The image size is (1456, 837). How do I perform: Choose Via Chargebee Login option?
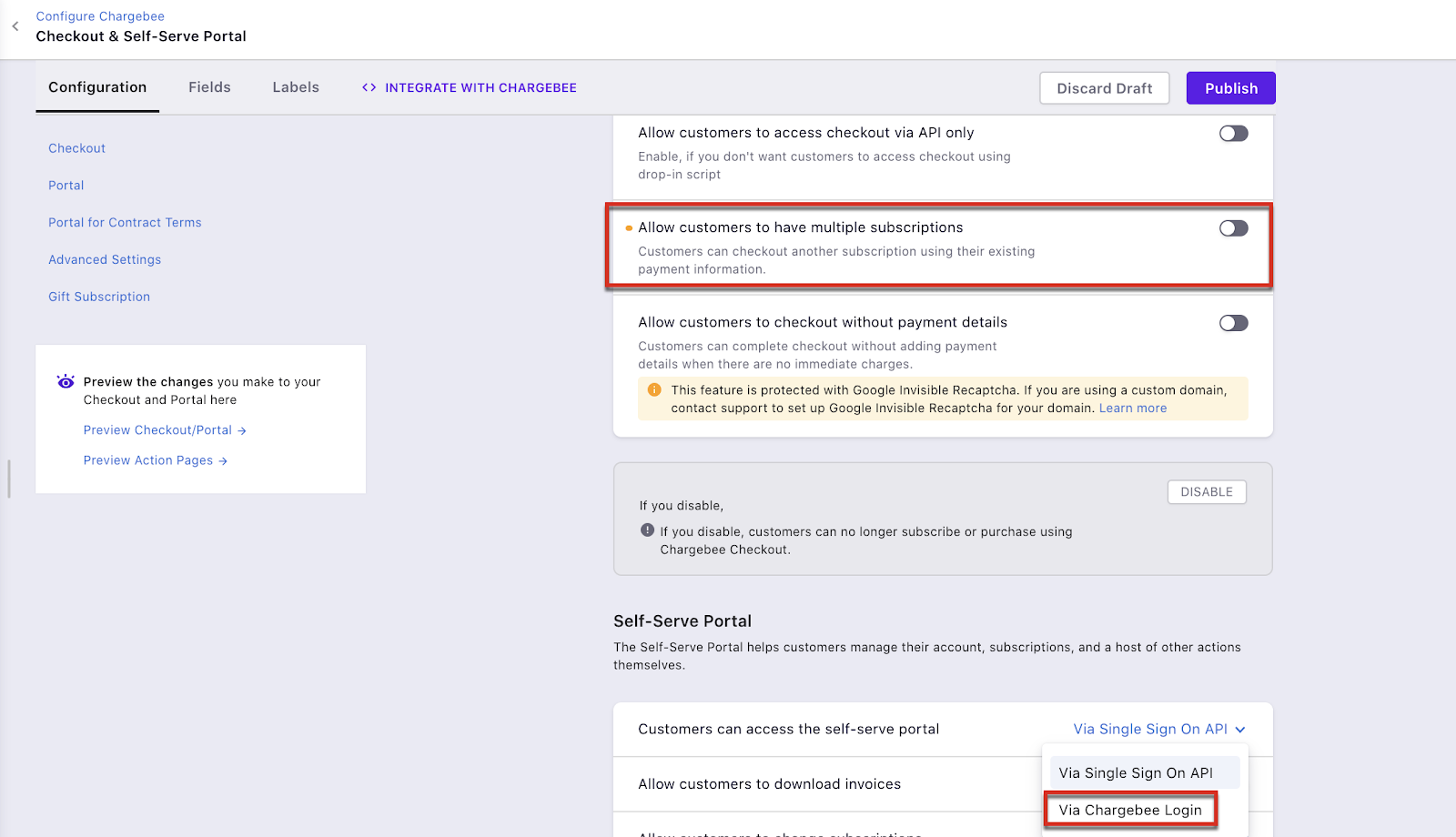point(1130,810)
